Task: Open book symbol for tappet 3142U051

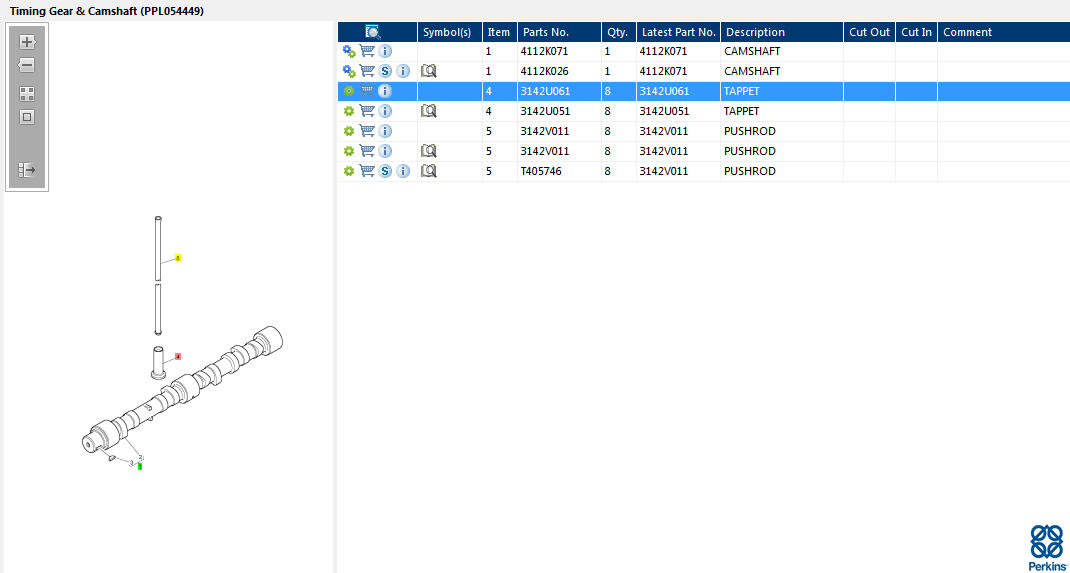Action: point(429,111)
